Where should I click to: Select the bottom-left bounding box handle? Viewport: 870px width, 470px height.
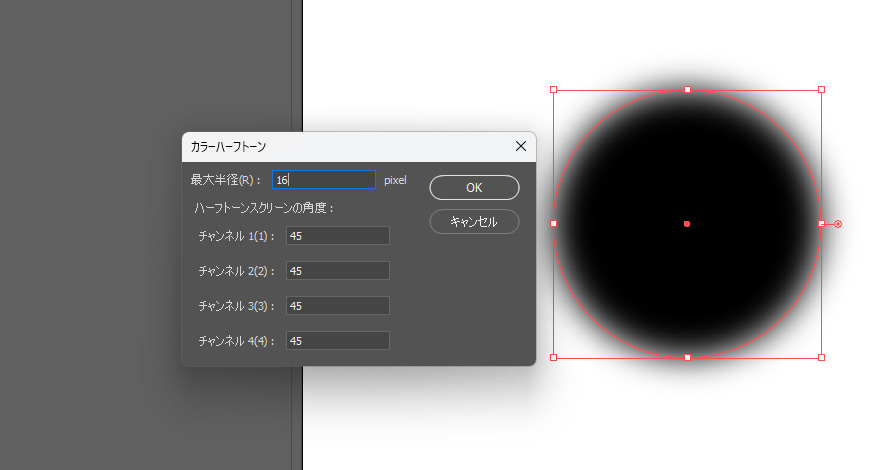[x=553, y=357]
